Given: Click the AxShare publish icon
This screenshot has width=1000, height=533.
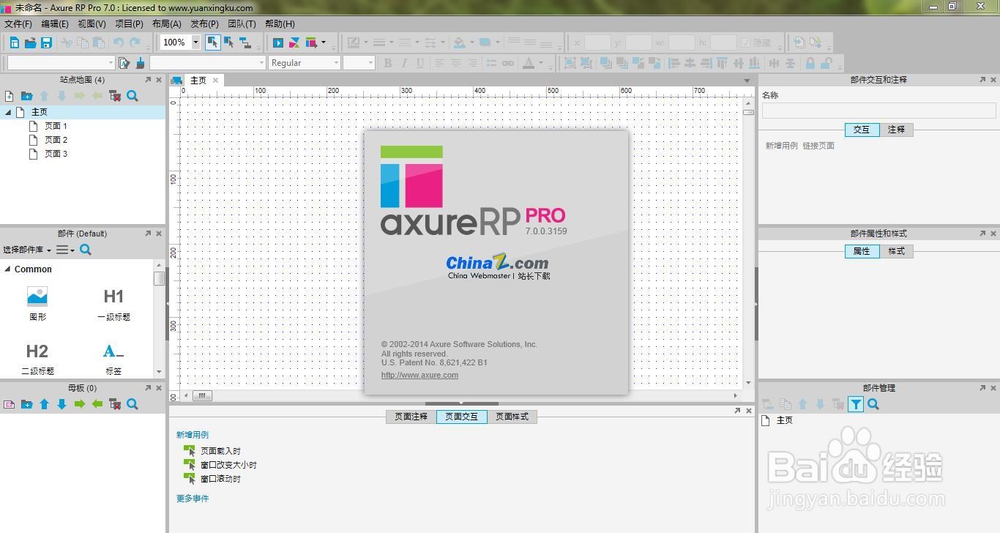Looking at the screenshot, I should click(x=294, y=43).
